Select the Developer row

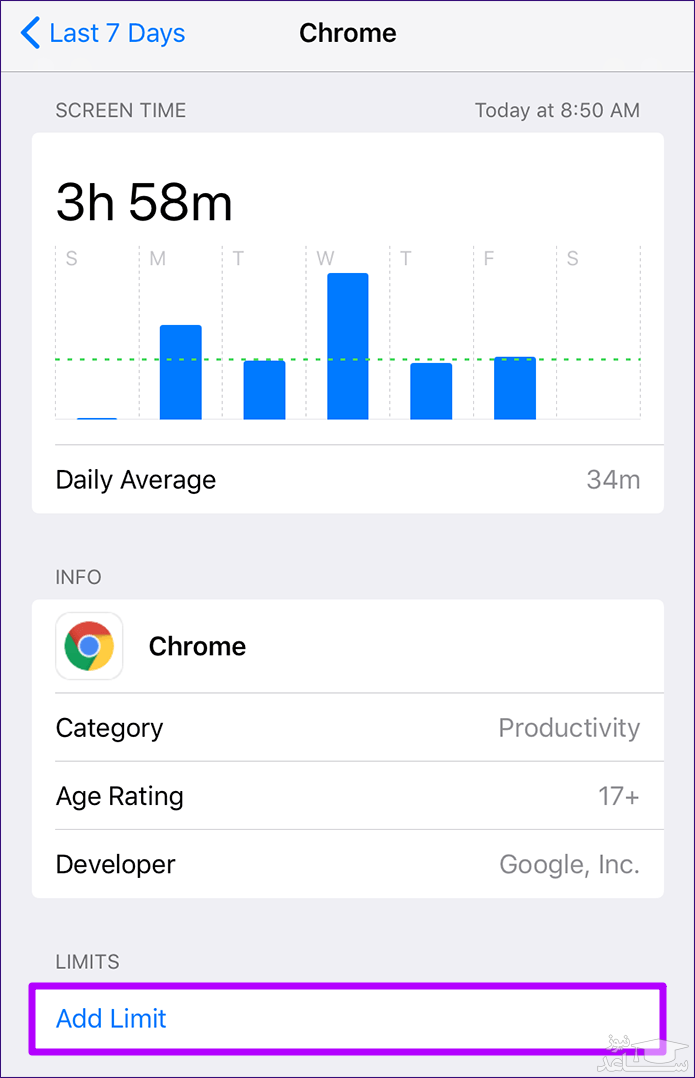[x=347, y=864]
